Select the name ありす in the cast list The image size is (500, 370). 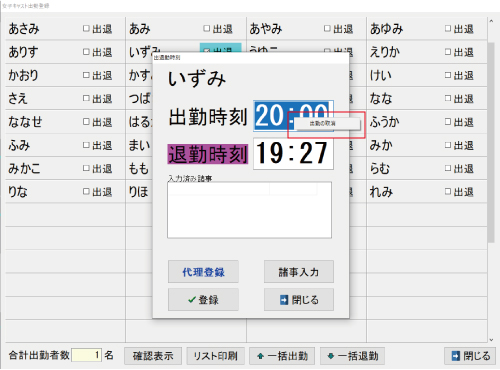coord(23,52)
